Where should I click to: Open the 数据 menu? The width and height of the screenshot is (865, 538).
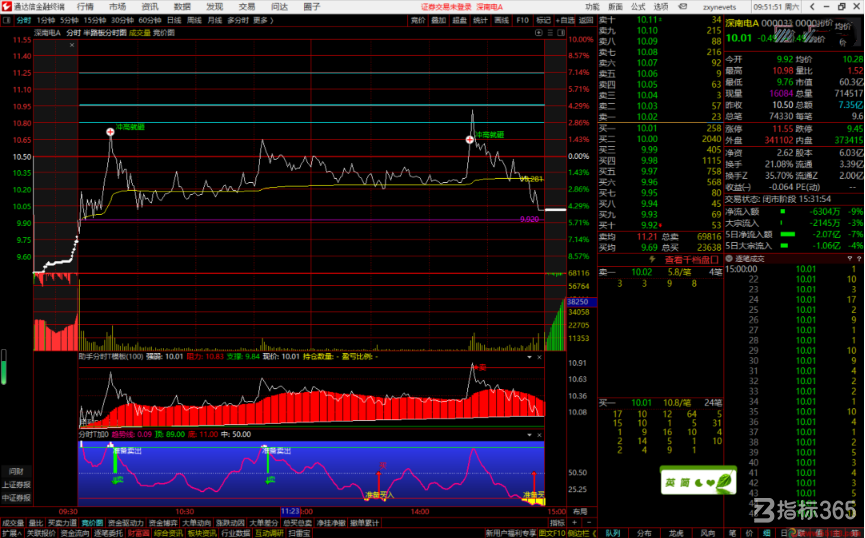pyautogui.click(x=182, y=7)
